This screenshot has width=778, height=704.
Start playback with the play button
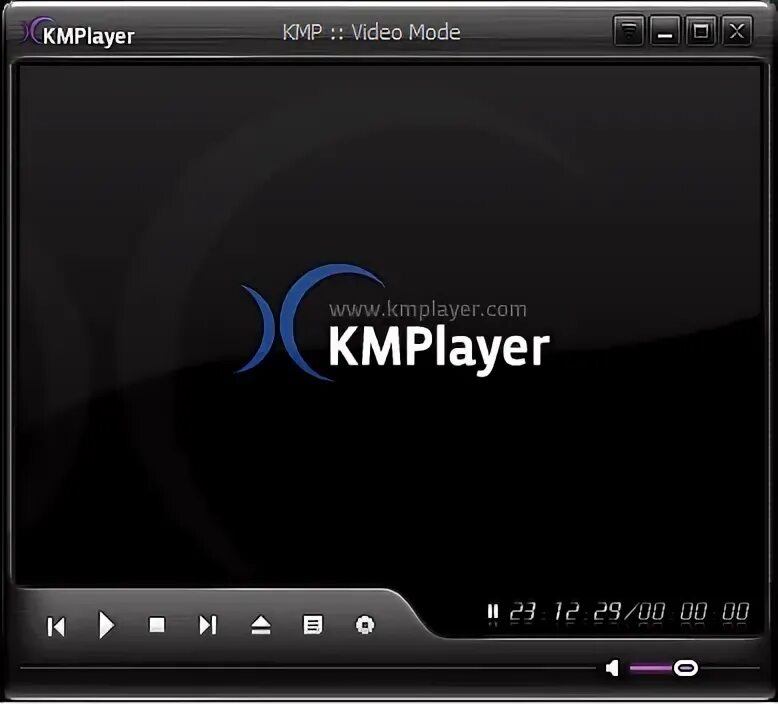pyautogui.click(x=106, y=625)
